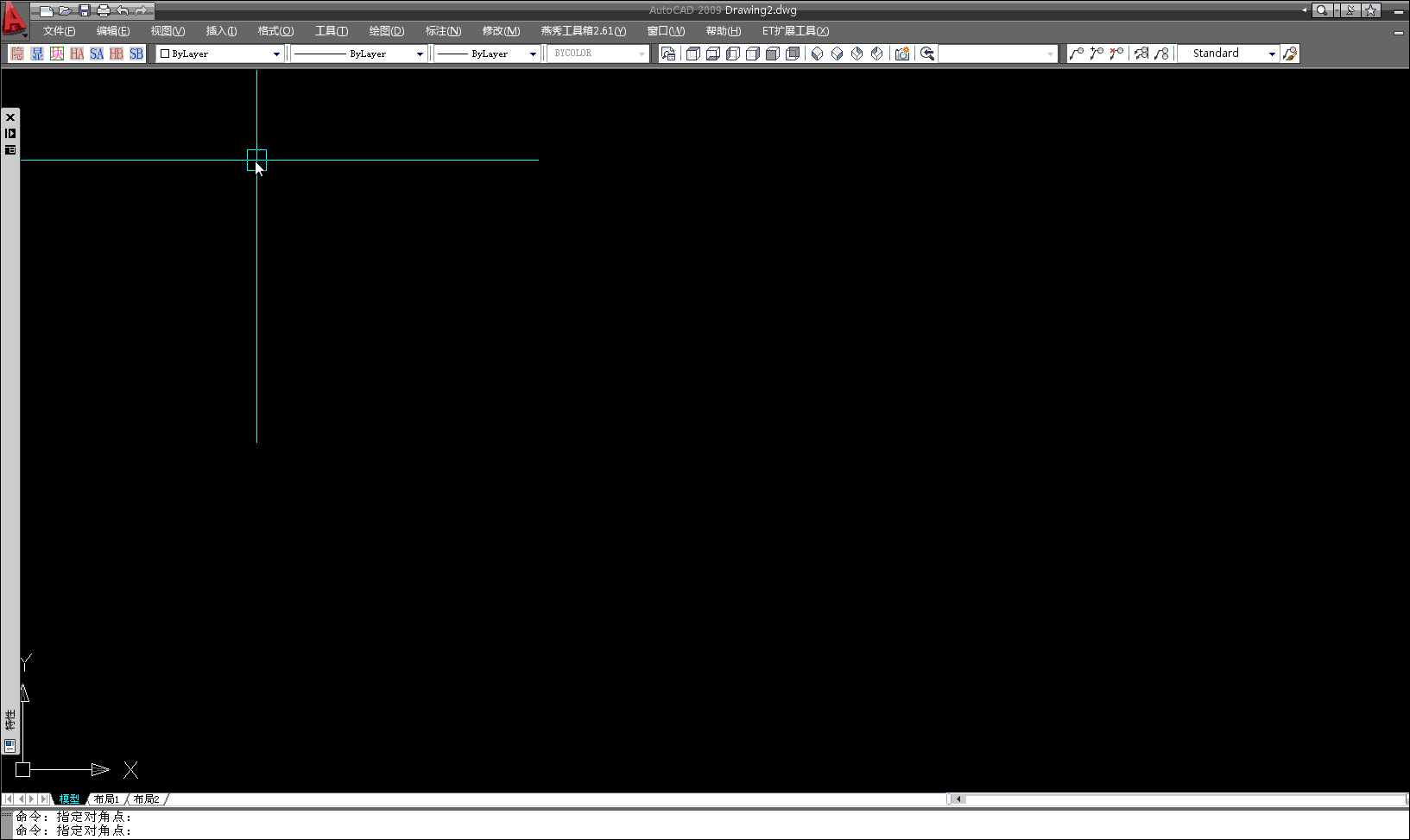Expand the Standard style dropdown
The width and height of the screenshot is (1410, 840).
(1272, 54)
